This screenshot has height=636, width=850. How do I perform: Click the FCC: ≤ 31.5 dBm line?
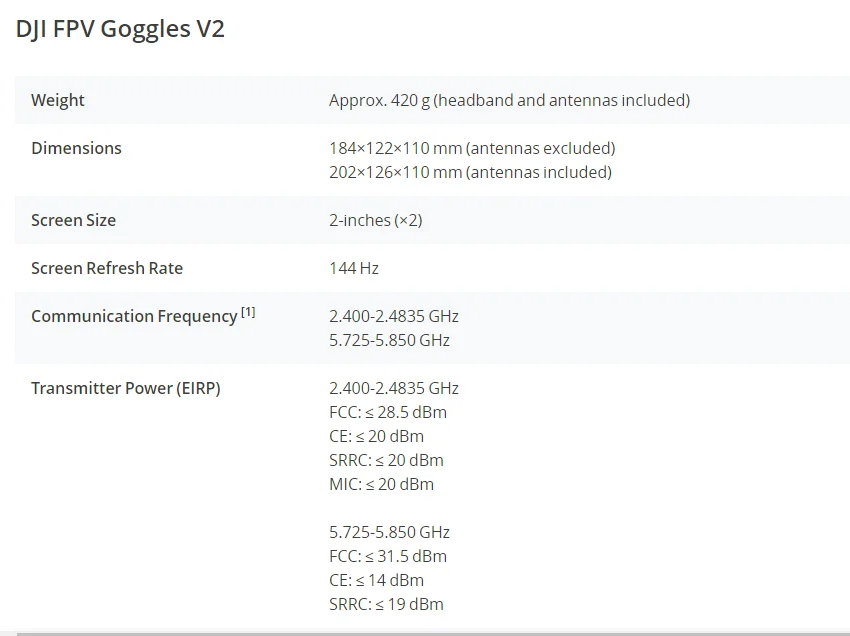(x=388, y=556)
